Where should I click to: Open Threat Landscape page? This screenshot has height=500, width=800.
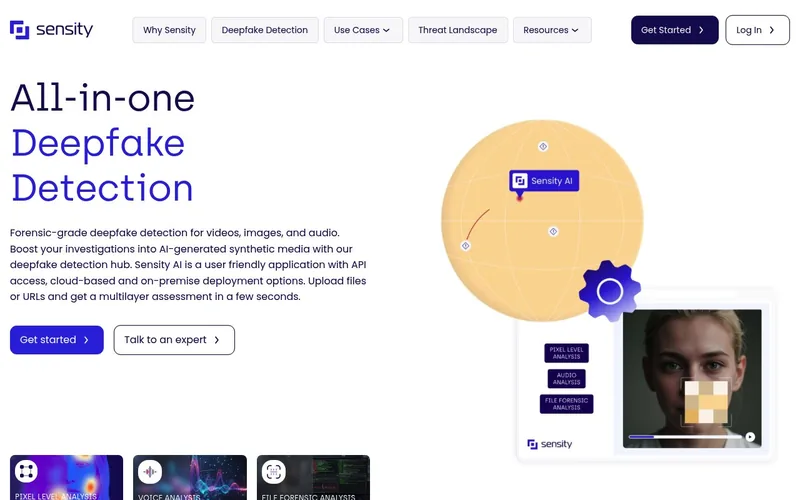(458, 30)
